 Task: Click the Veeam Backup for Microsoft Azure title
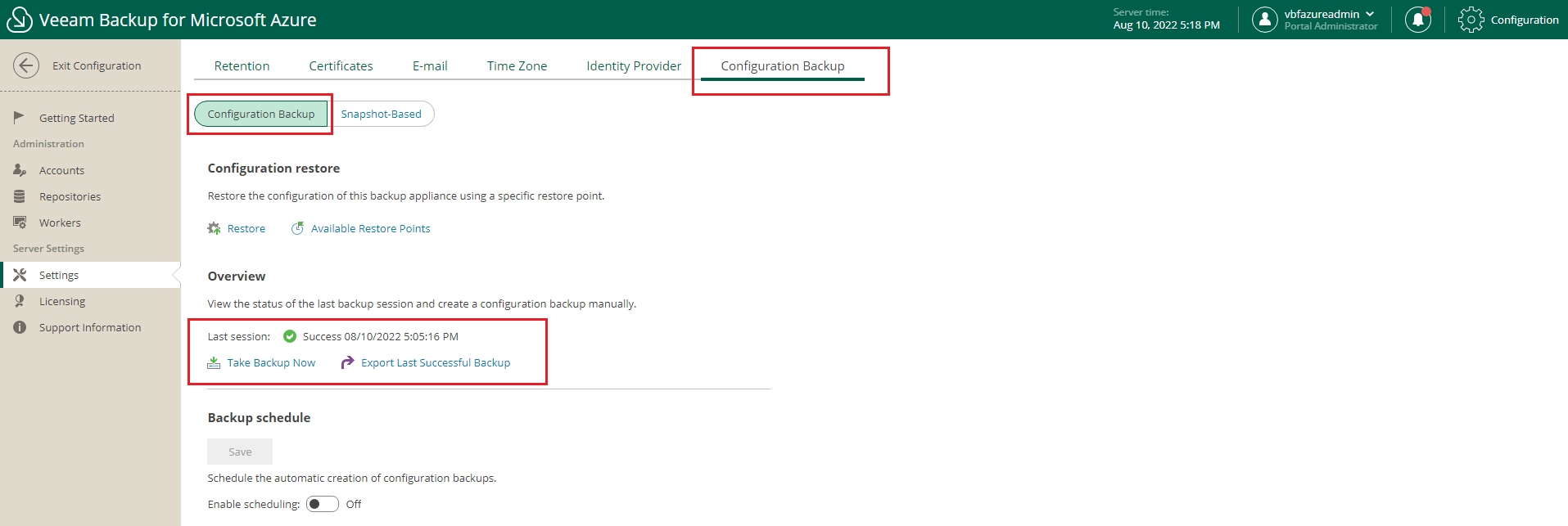pyautogui.click(x=178, y=20)
